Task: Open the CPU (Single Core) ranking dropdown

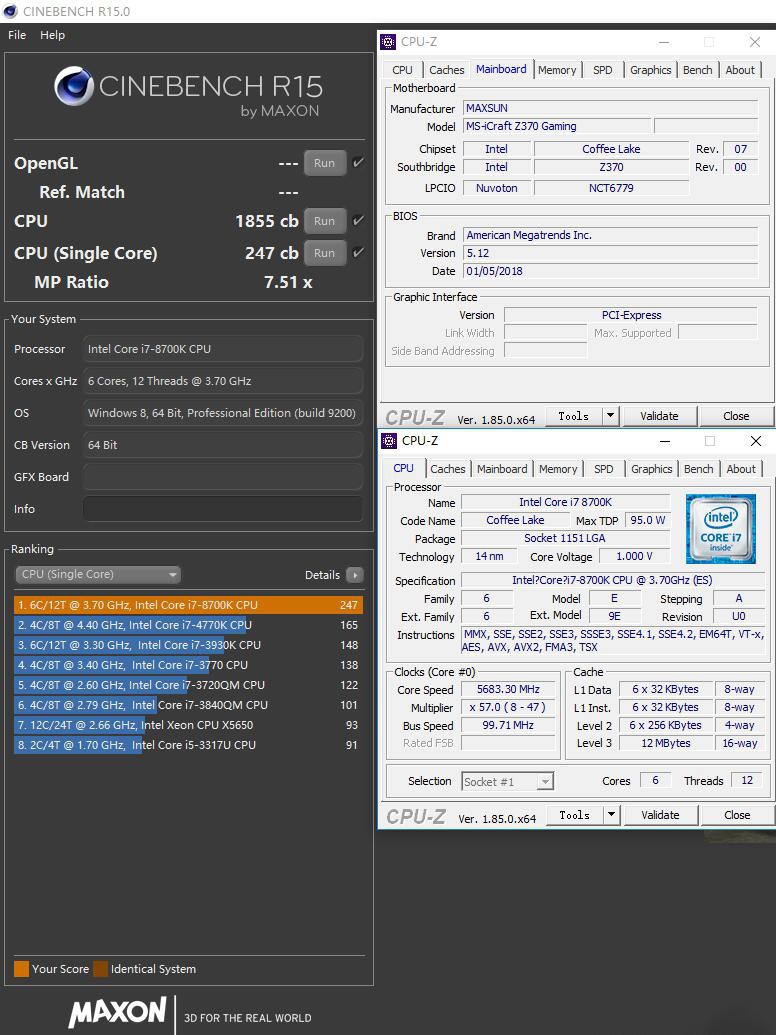Action: (x=98, y=575)
